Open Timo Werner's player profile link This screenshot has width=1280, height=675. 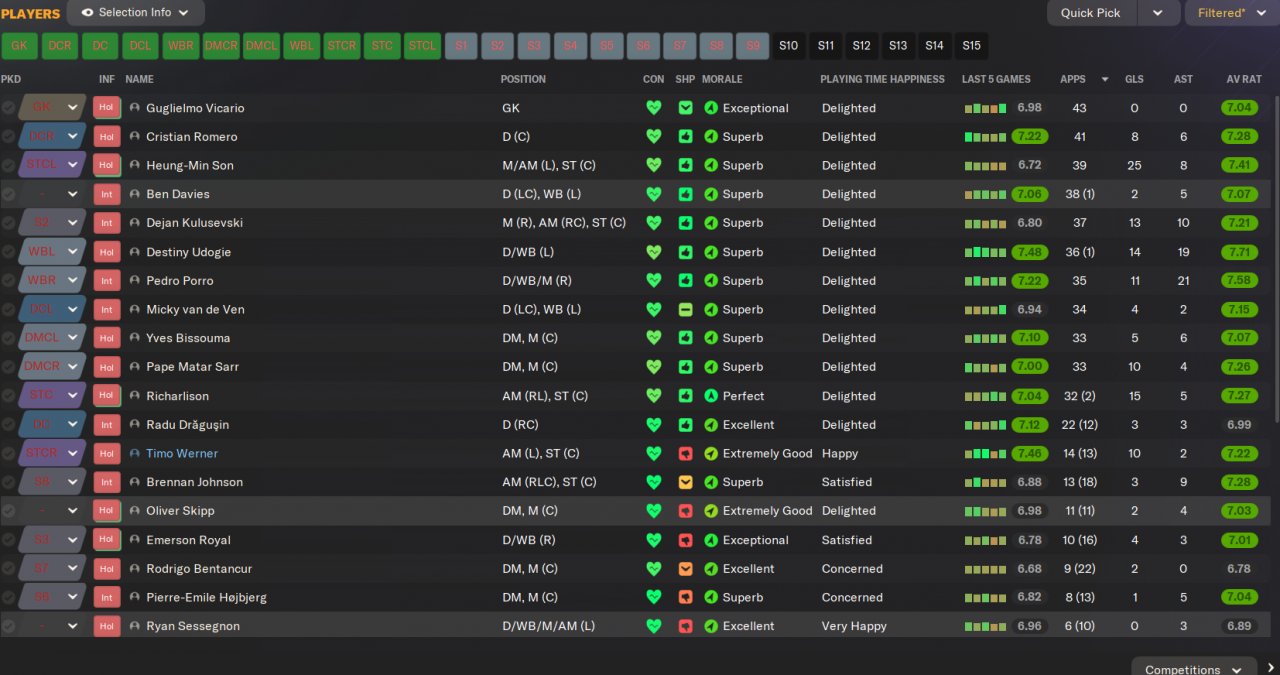pos(182,453)
